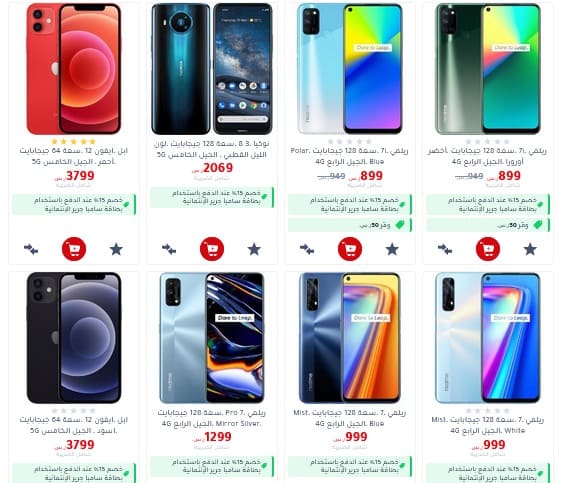Compare the red iPhone 12 using arrows icon
The height and width of the screenshot is (483, 567).
(x=31, y=249)
